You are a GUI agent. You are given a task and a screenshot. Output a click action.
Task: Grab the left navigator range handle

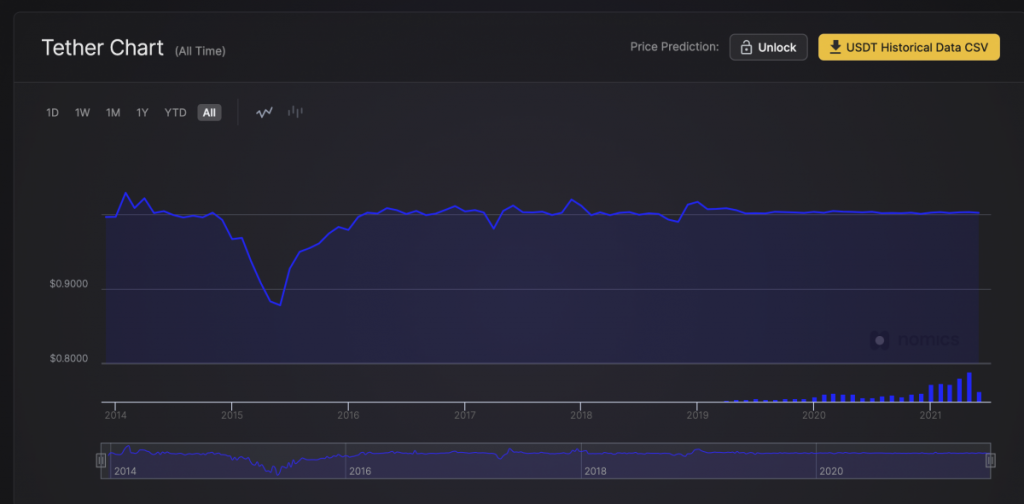101,460
